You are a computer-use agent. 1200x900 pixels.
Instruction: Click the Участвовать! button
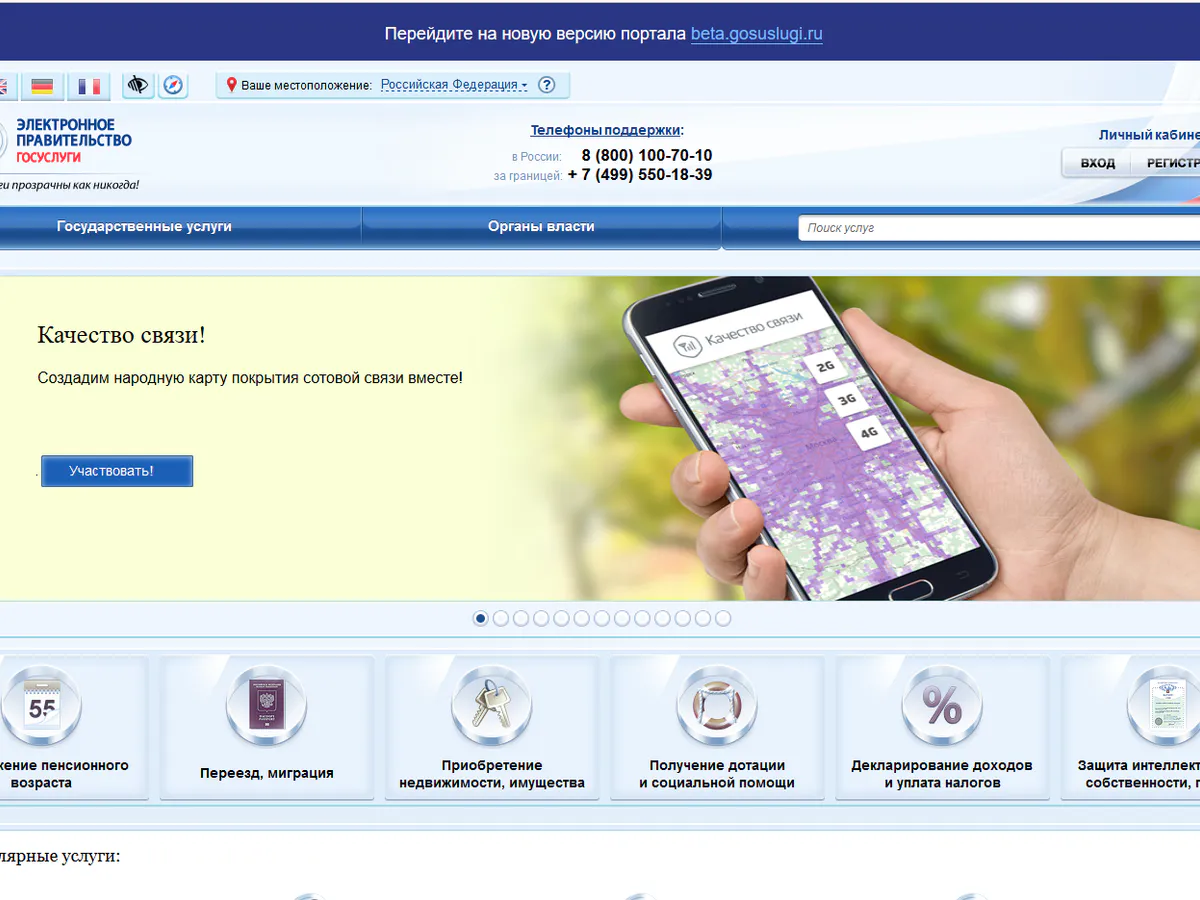click(x=117, y=471)
